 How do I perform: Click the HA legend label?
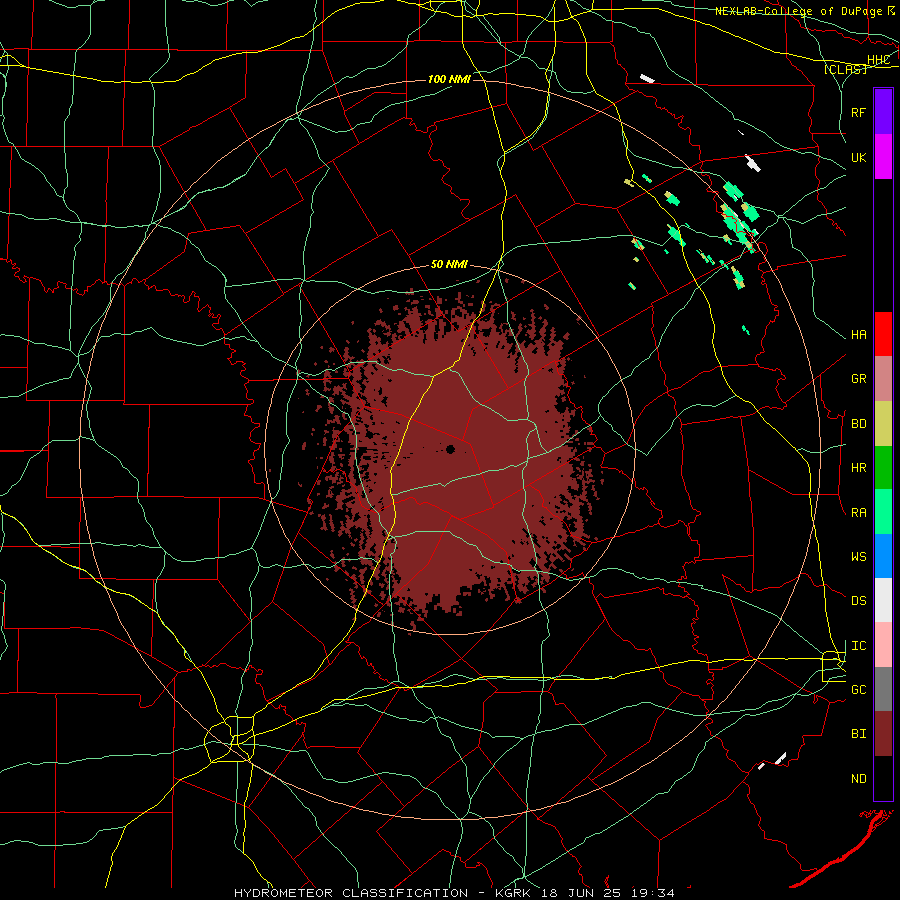[x=858, y=335]
